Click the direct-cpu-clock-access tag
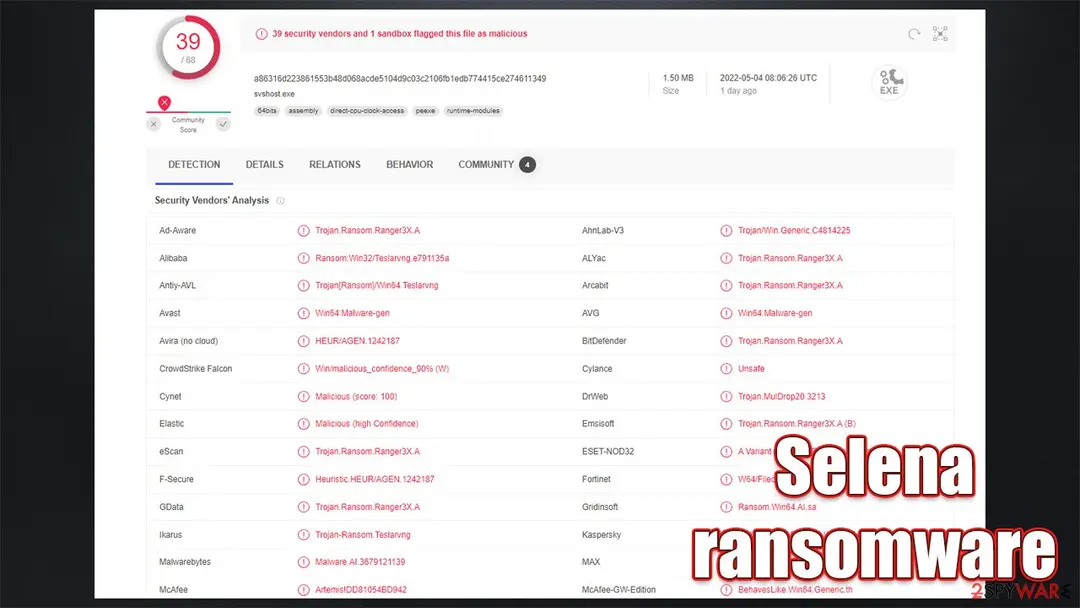The height and width of the screenshot is (608, 1080). click(367, 111)
